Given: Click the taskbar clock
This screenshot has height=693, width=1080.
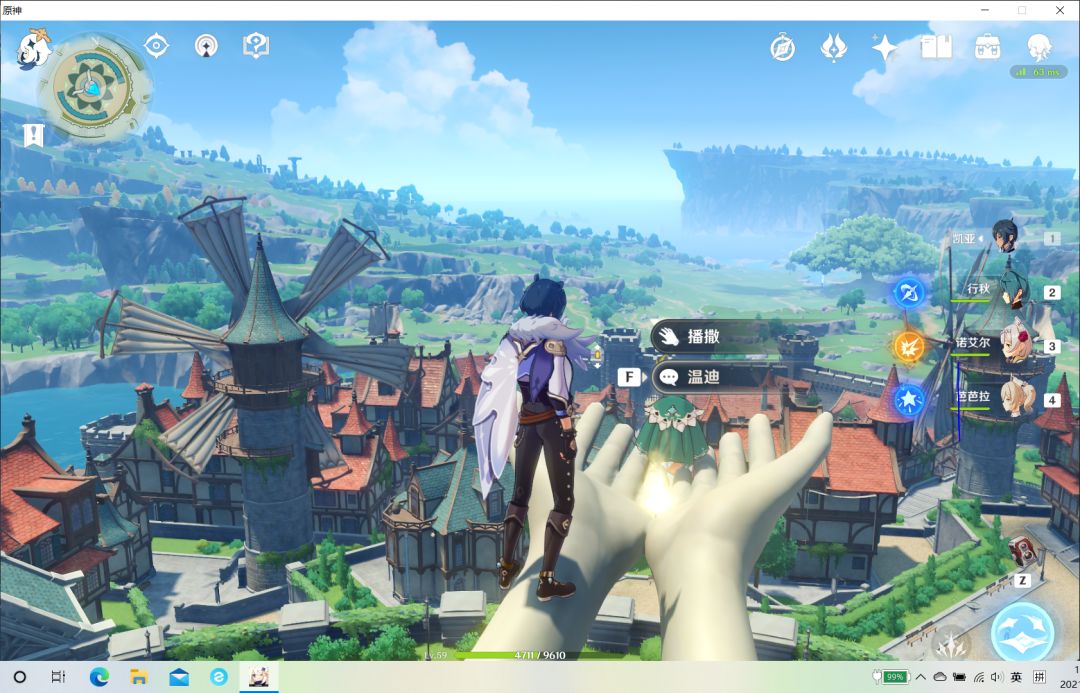Looking at the screenshot, I should point(1072,677).
